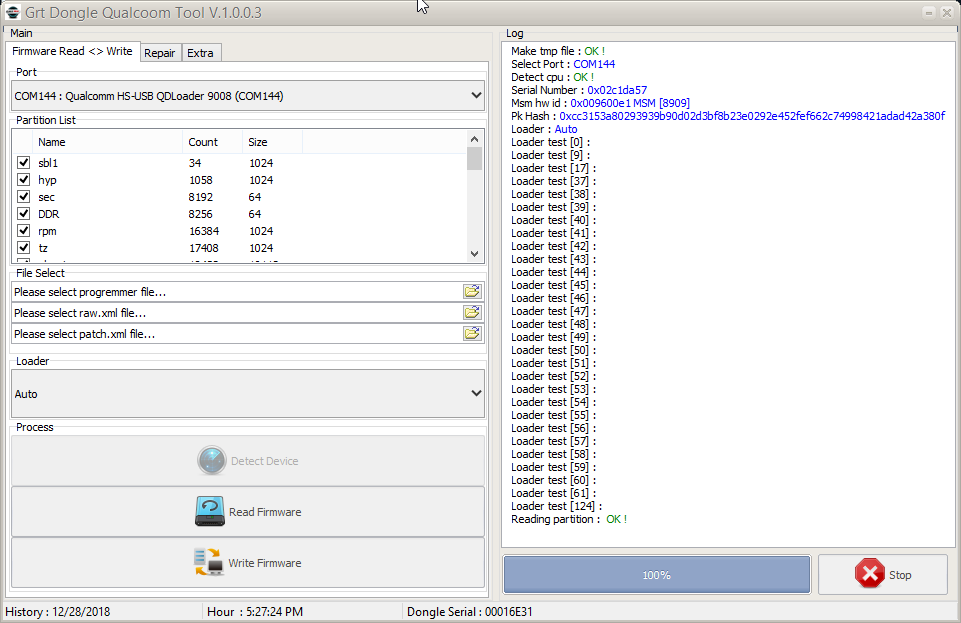Screen dimensions: 961x623
Task: Click Msm hw id value in log
Action: pos(630,103)
